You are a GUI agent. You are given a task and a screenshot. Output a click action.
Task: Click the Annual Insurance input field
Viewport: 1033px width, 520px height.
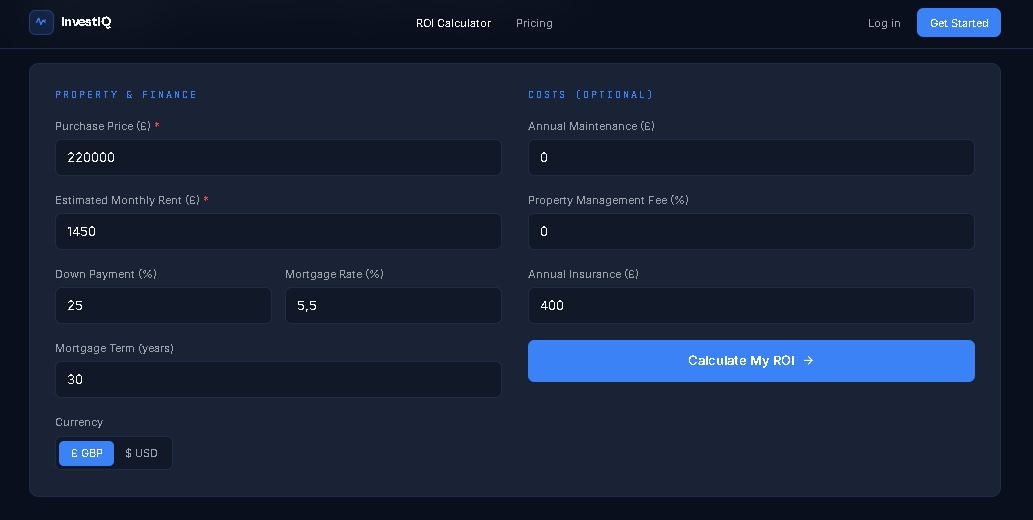coord(751,305)
